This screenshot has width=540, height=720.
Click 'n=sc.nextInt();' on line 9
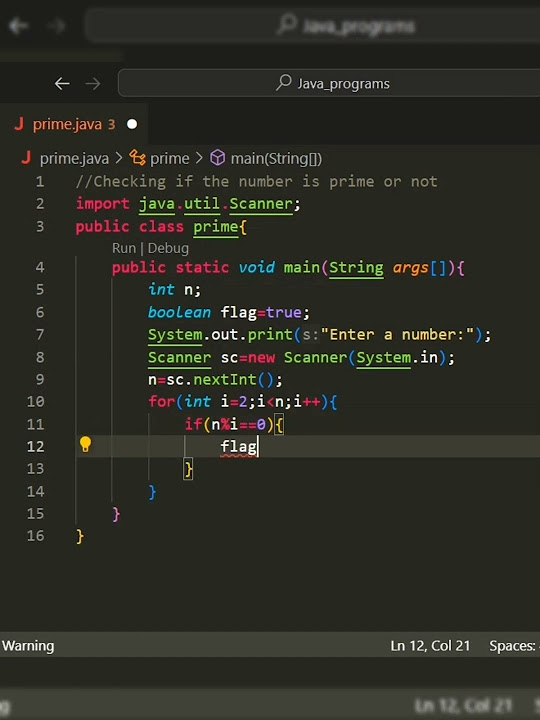(x=215, y=379)
